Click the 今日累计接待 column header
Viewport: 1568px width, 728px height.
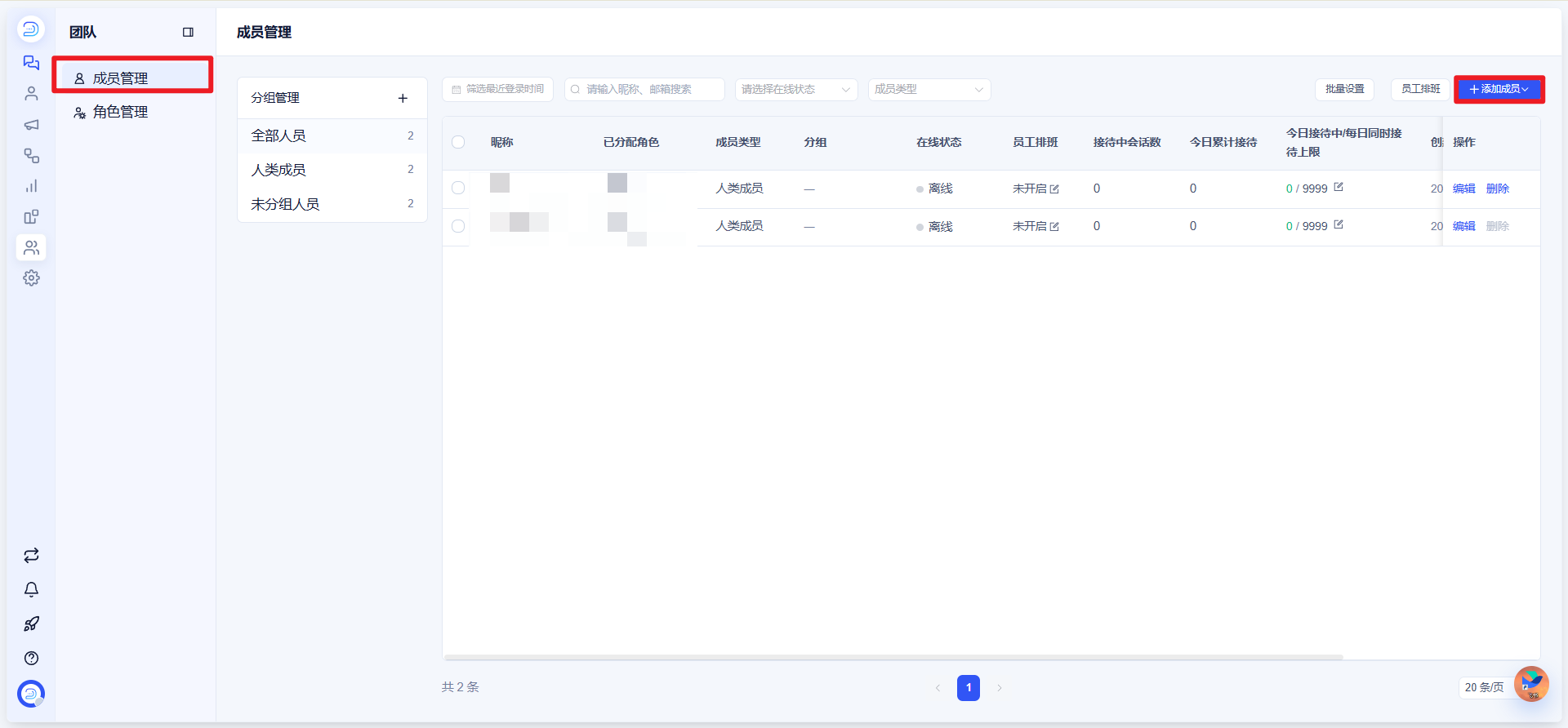tap(1223, 142)
